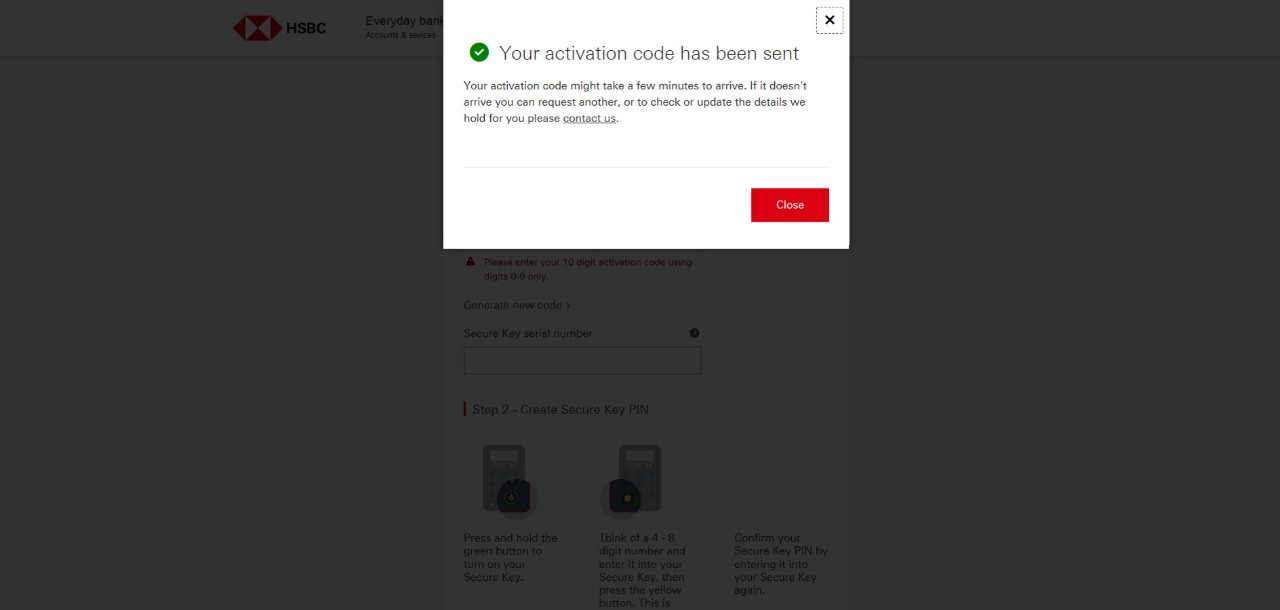Click the Step 2 - Create Secure Key PIN heading
The width and height of the screenshot is (1280, 610).
(560, 409)
